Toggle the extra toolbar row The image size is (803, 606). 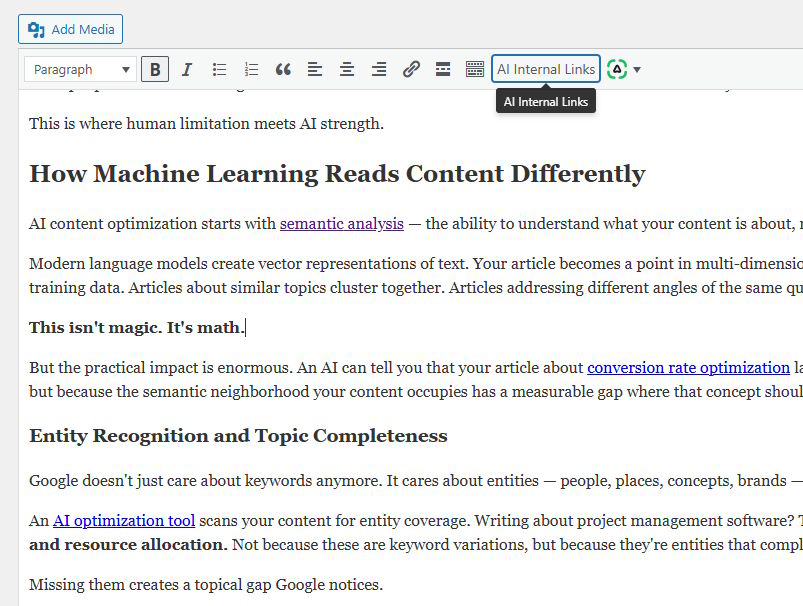[475, 69]
